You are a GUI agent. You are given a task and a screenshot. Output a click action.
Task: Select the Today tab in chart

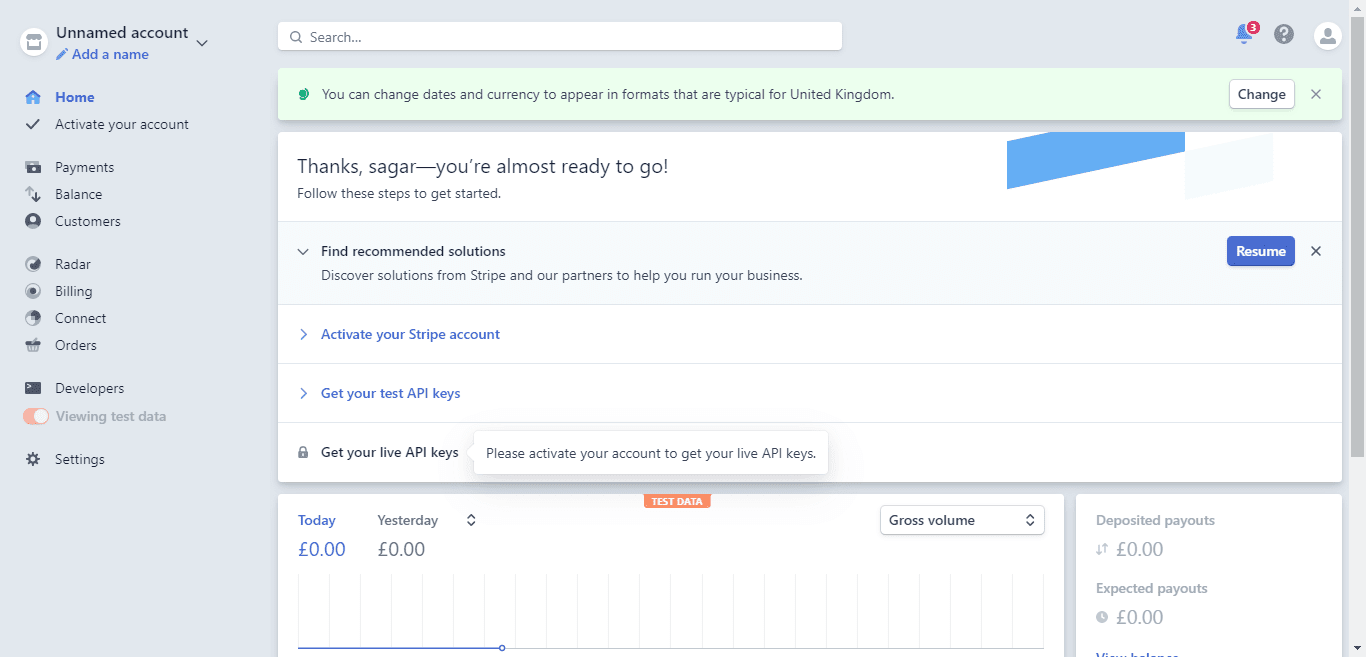(x=317, y=520)
